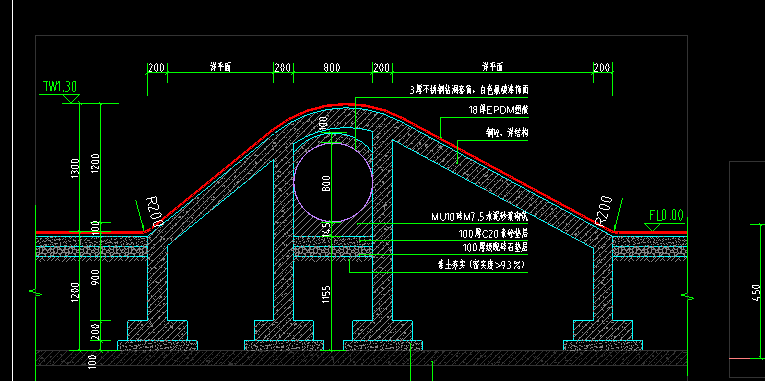The width and height of the screenshot is (765, 381).
Task: Select the right R200 radius label
Action: click(604, 210)
